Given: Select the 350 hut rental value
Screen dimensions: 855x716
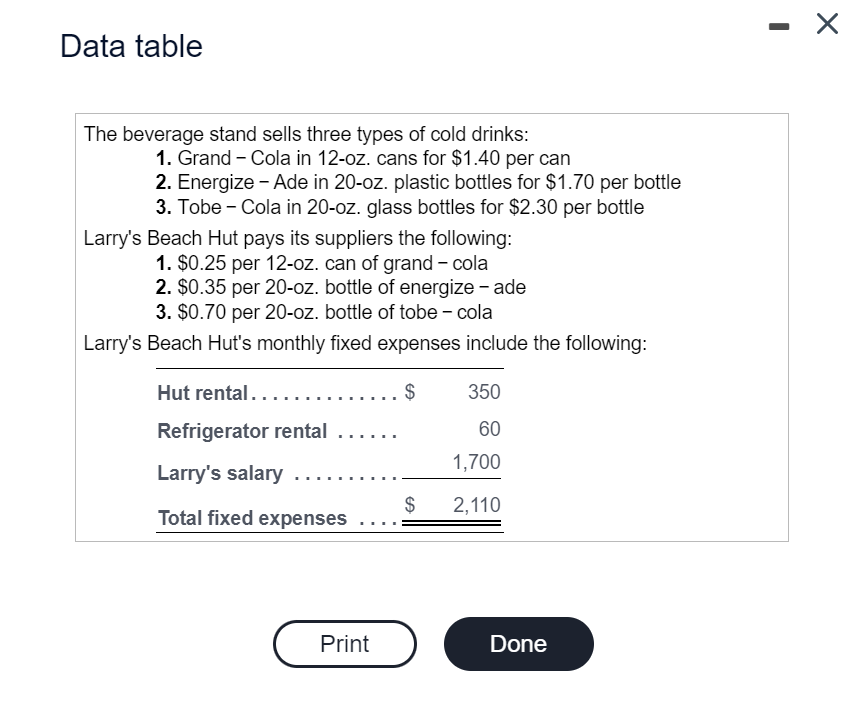Looking at the screenshot, I should (483, 392).
